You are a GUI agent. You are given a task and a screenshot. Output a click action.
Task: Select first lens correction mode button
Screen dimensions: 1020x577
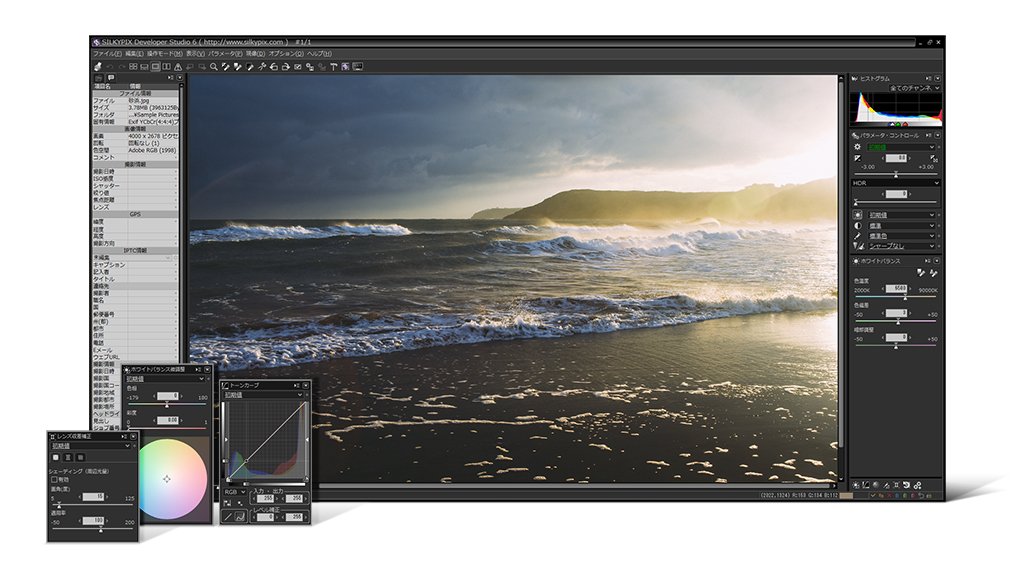click(55, 457)
